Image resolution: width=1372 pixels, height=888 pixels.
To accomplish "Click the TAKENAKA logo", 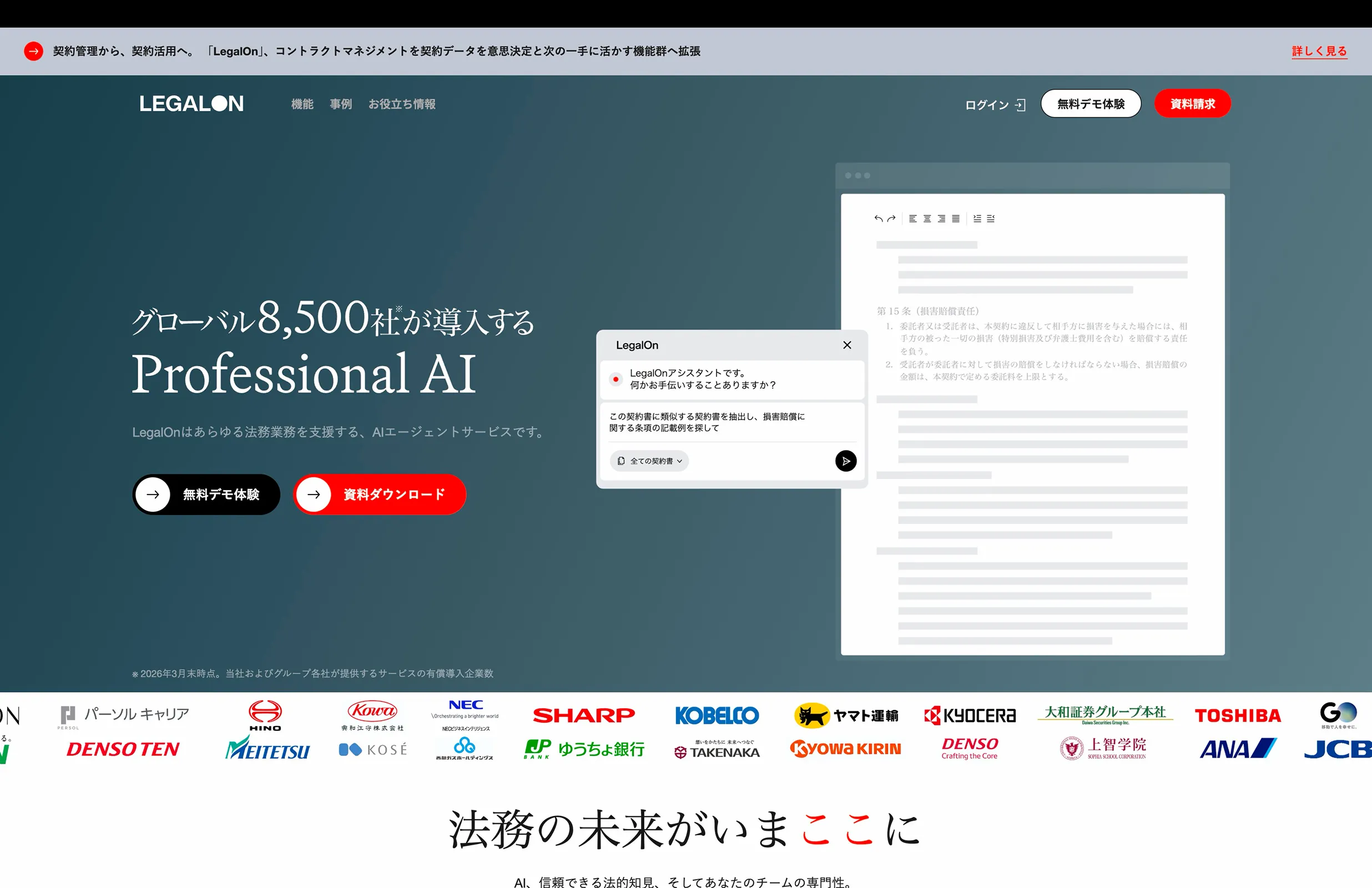I will pyautogui.click(x=717, y=749).
